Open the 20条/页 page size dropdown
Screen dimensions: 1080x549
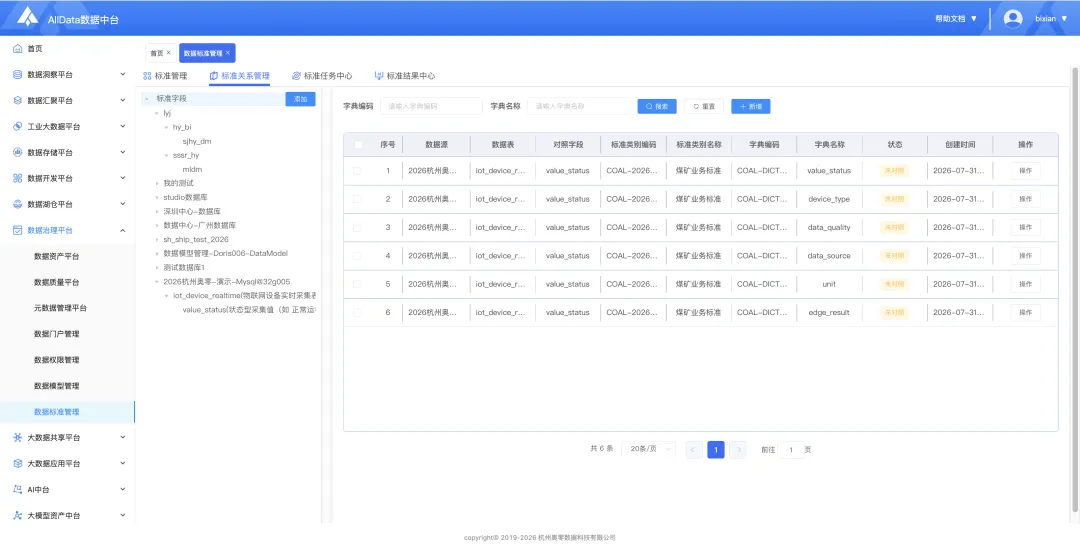648,449
